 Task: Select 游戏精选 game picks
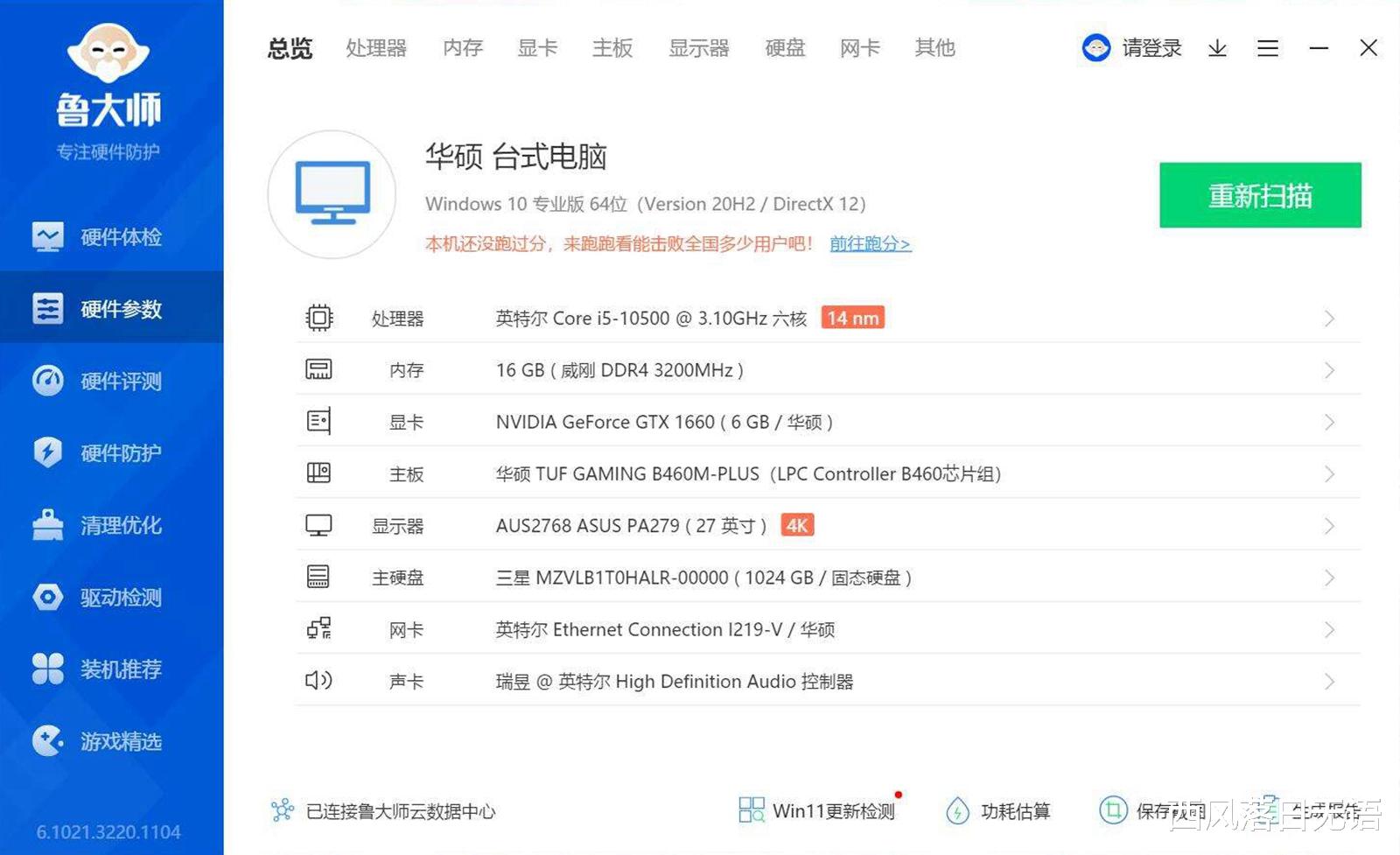coord(120,741)
